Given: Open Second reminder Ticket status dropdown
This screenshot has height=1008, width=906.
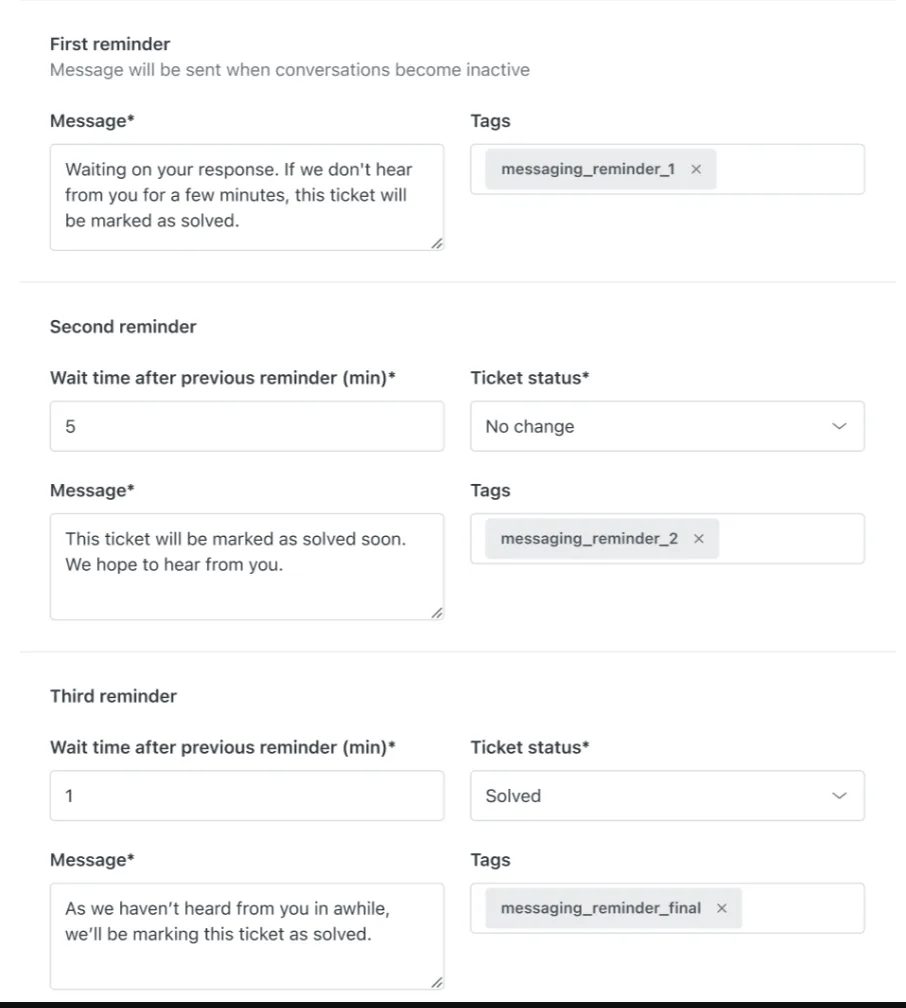Looking at the screenshot, I should [667, 427].
